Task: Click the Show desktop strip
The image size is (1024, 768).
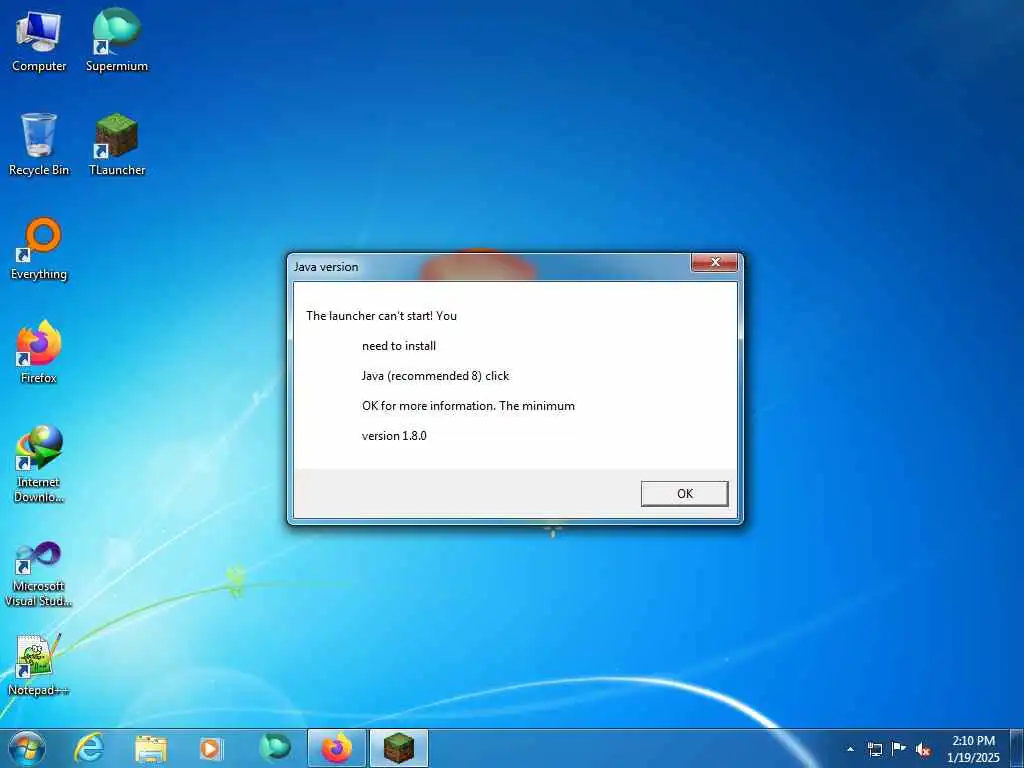Action: 1017,748
